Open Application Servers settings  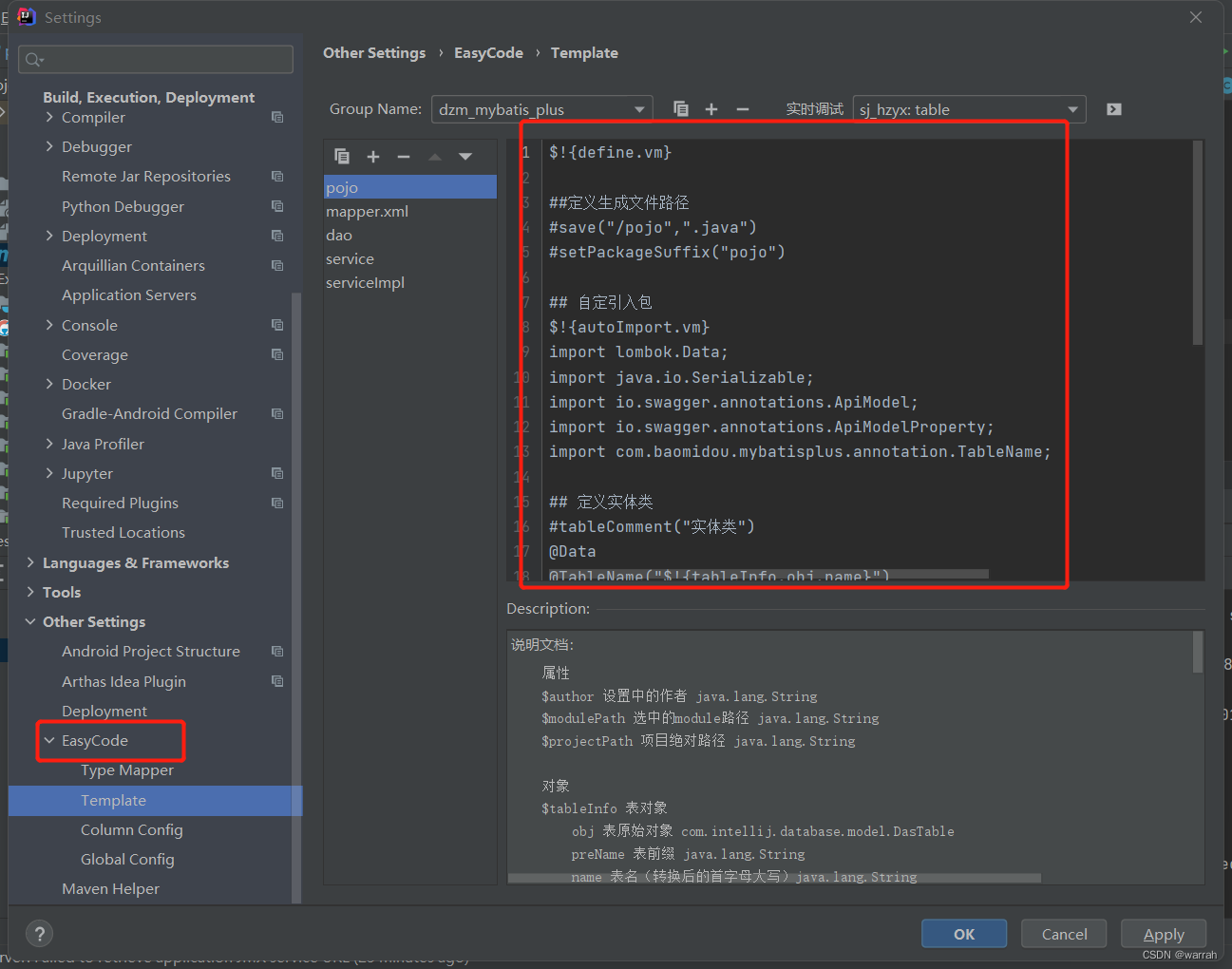pyautogui.click(x=129, y=294)
